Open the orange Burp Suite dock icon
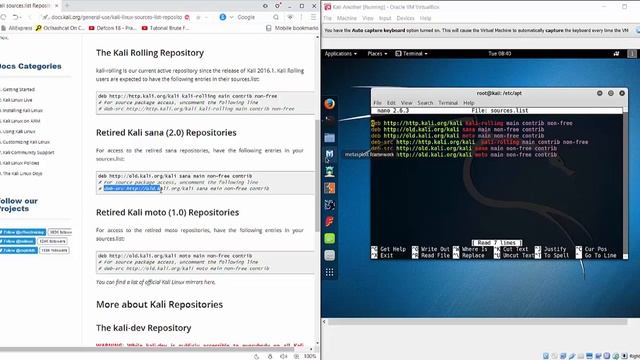This screenshot has height=360, width=640. pos(329,188)
